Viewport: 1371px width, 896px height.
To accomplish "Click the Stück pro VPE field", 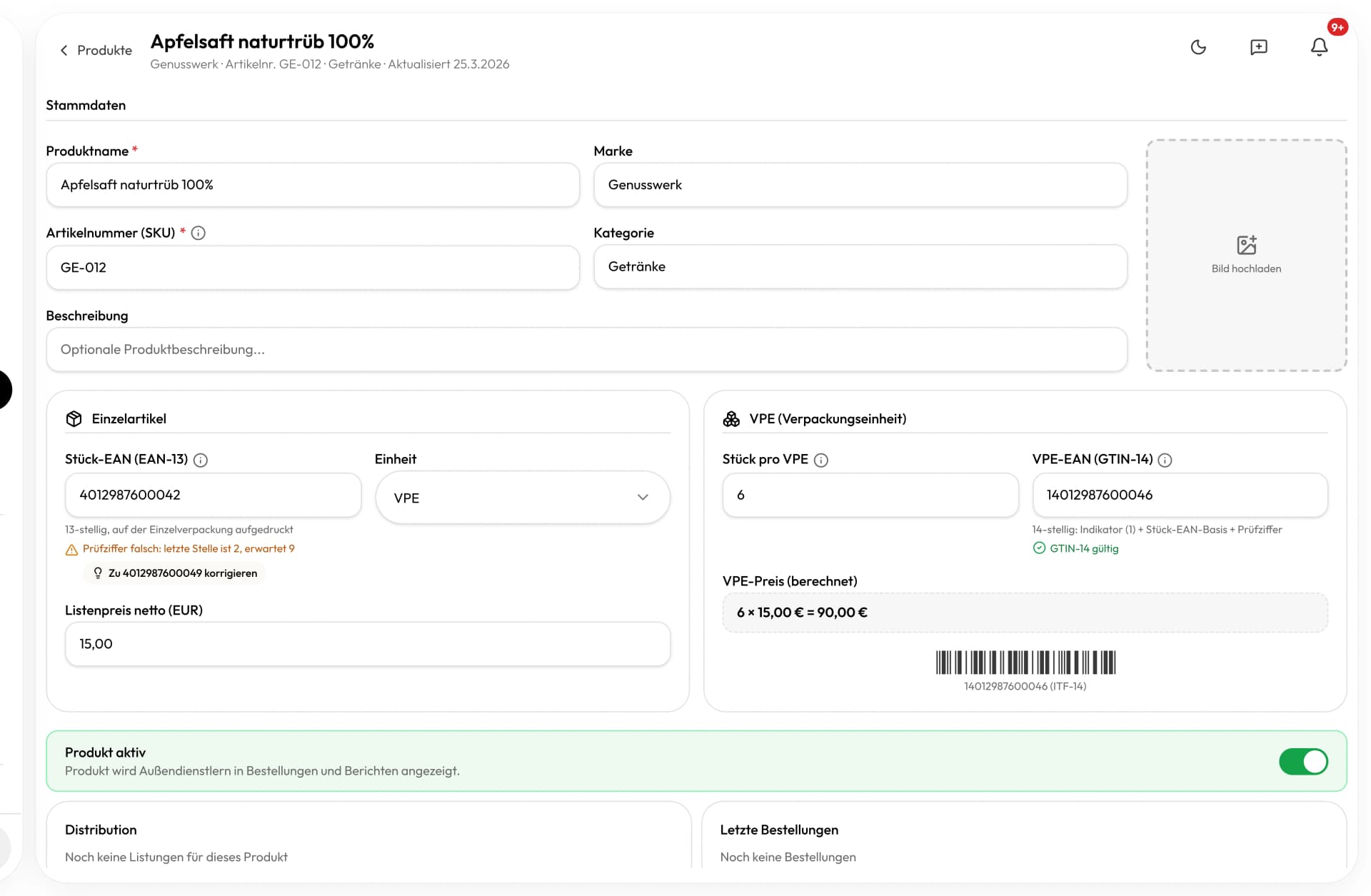I will pos(870,495).
